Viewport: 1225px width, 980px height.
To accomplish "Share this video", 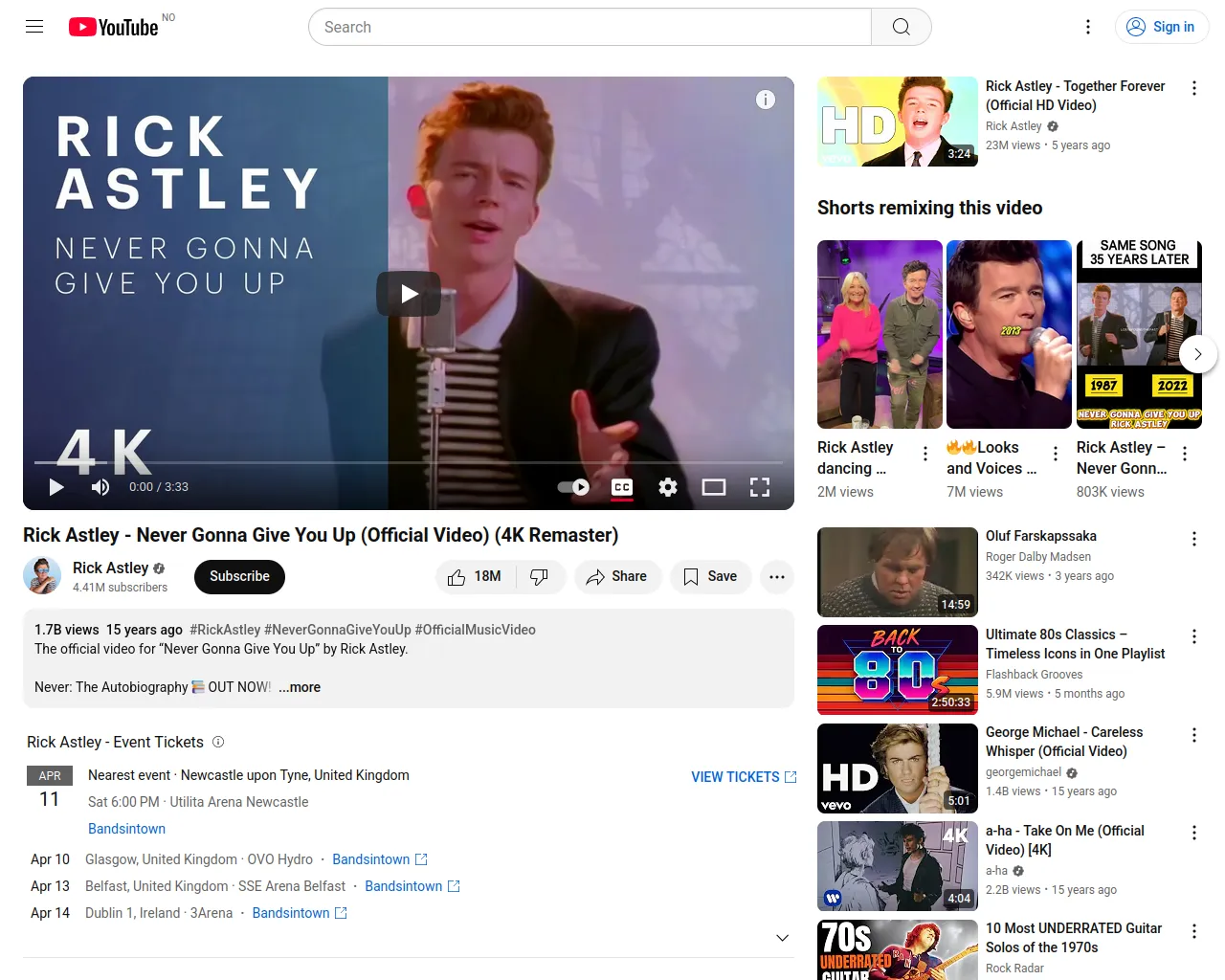I will tap(617, 577).
